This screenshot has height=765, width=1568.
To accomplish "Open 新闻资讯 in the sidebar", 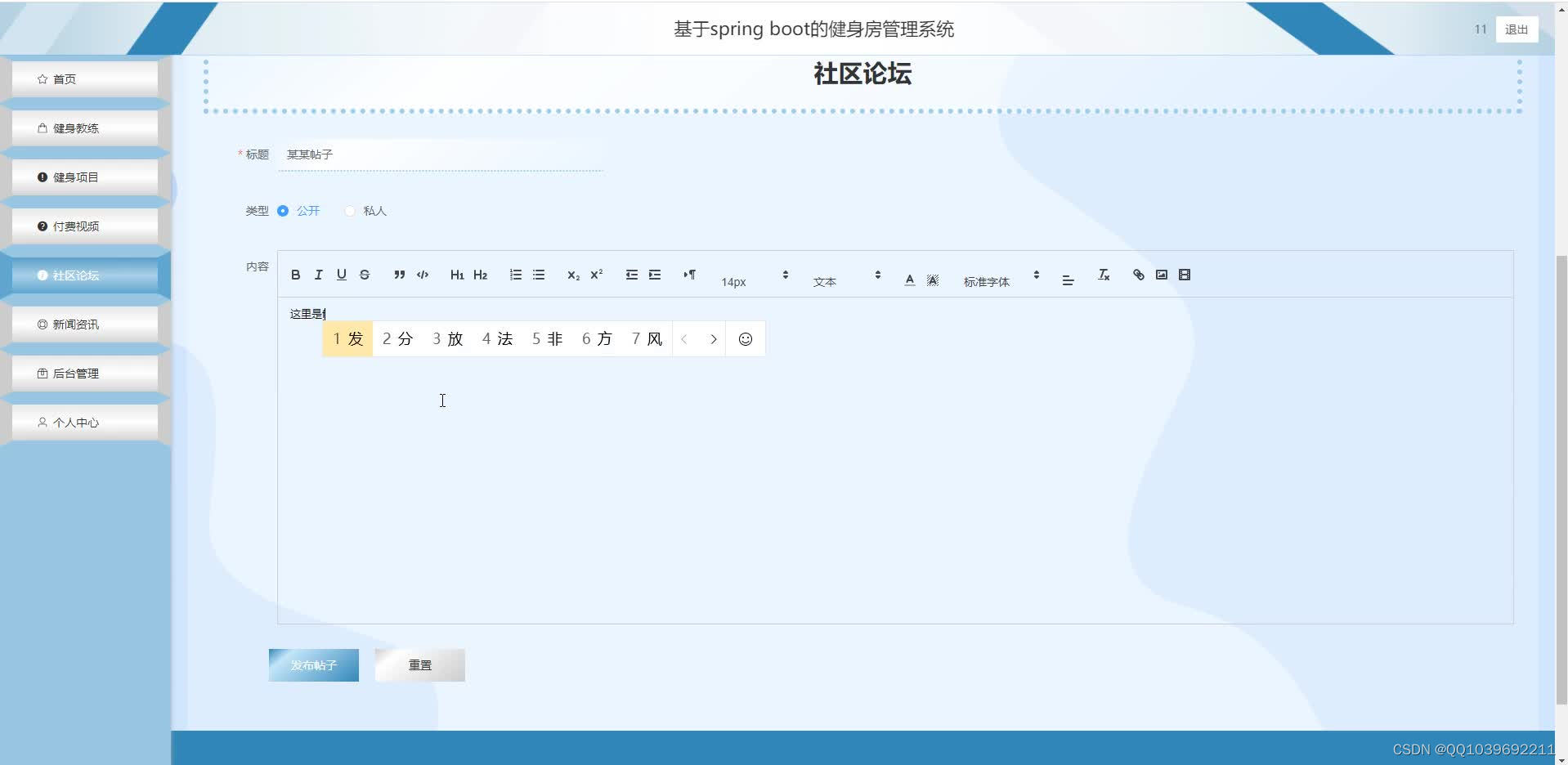I will click(x=85, y=324).
